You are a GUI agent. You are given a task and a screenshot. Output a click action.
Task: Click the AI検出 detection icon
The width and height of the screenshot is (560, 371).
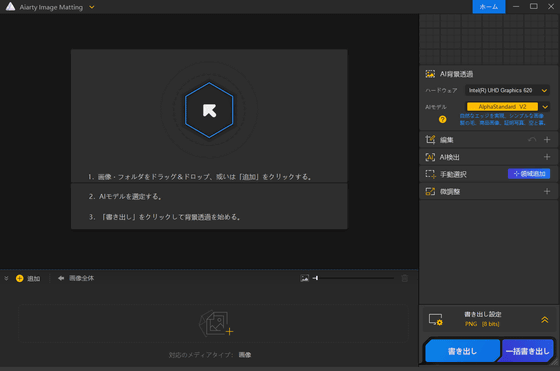point(430,157)
